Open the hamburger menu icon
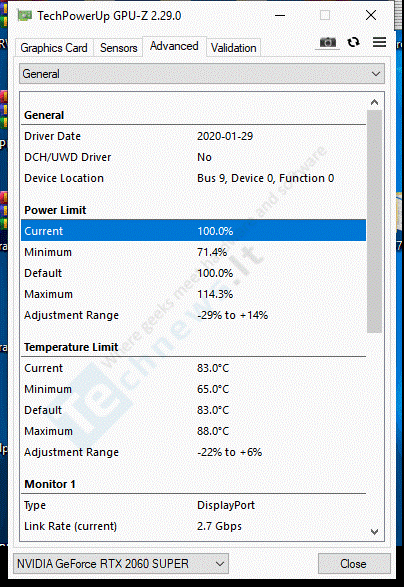The image size is (404, 587). [379, 42]
